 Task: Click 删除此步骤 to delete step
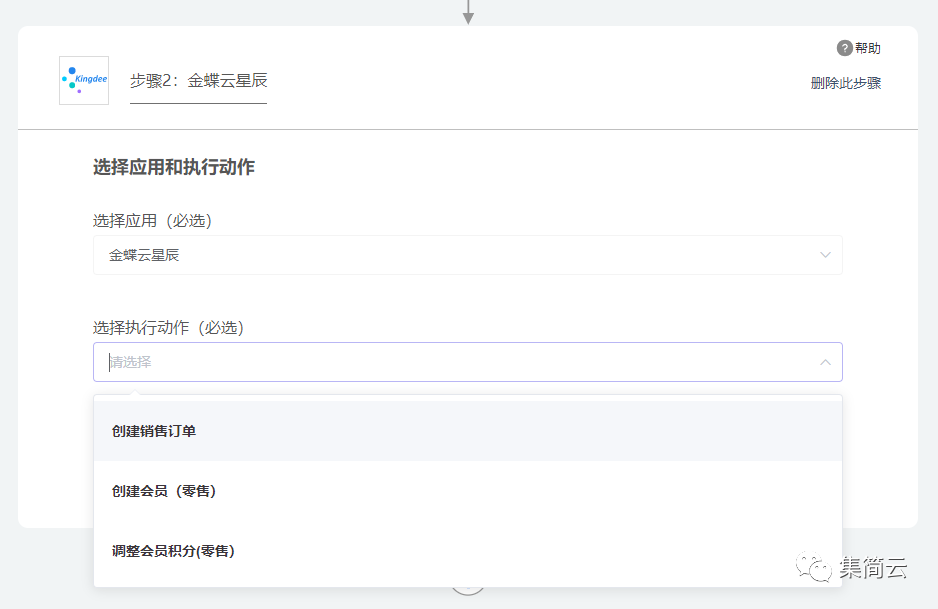845,83
